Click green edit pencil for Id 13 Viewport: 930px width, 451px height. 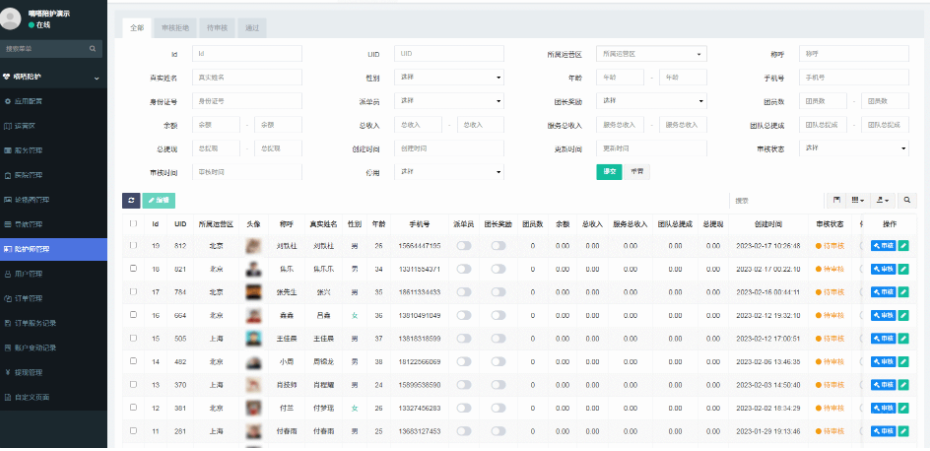pyautogui.click(x=903, y=385)
